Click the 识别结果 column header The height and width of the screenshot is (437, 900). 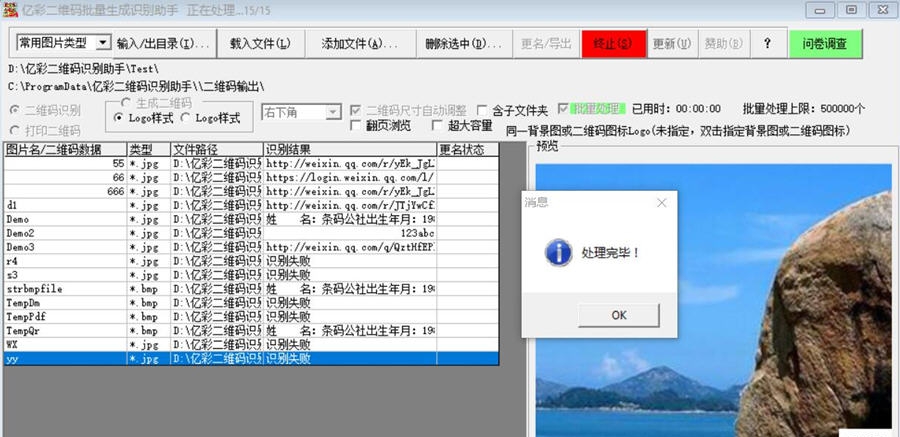pyautogui.click(x=350, y=150)
